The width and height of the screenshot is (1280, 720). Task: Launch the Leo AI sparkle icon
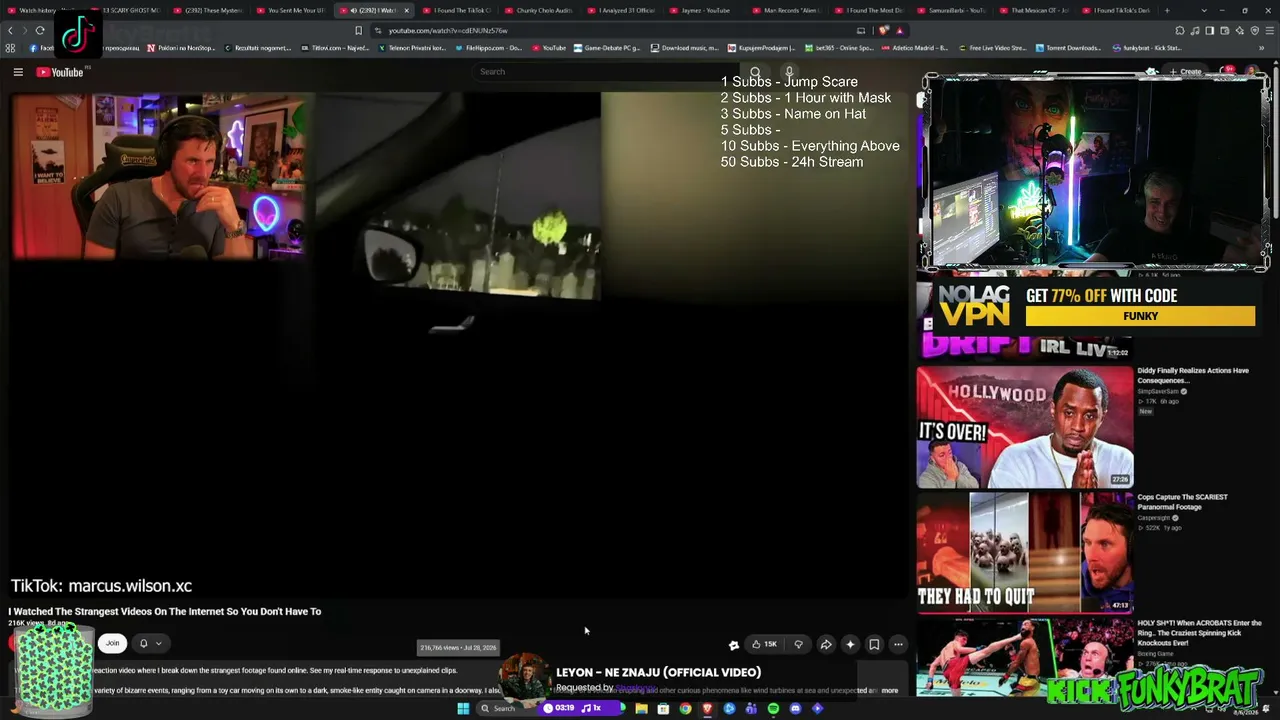(1240, 30)
